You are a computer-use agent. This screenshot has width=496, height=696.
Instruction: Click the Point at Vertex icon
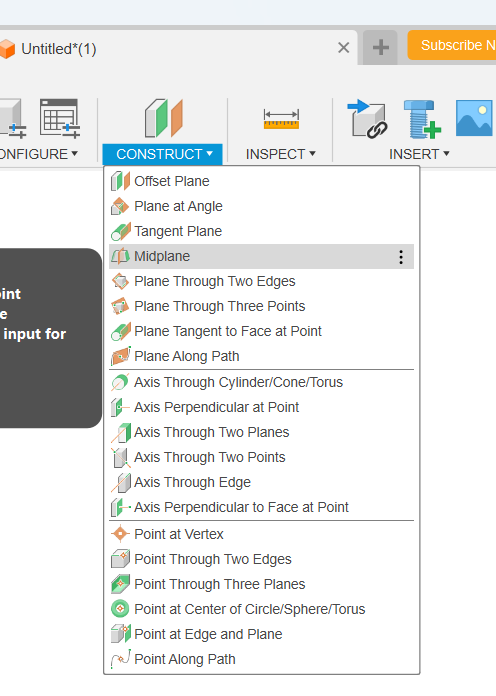coord(120,534)
